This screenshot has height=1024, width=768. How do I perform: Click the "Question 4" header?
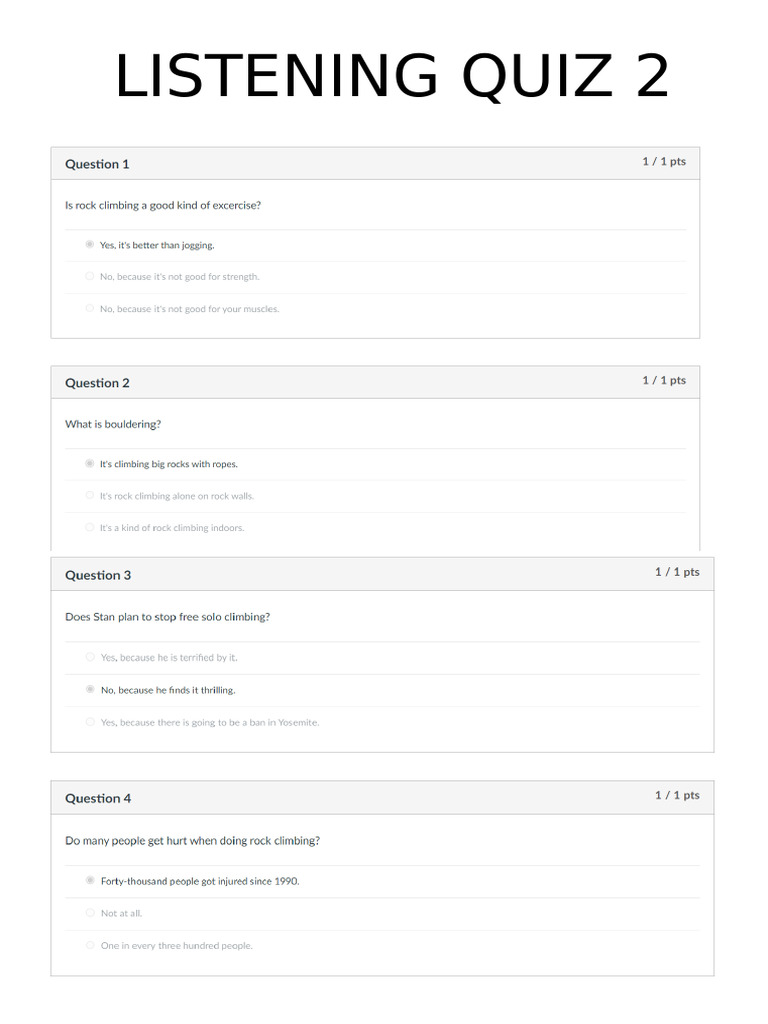coord(98,798)
